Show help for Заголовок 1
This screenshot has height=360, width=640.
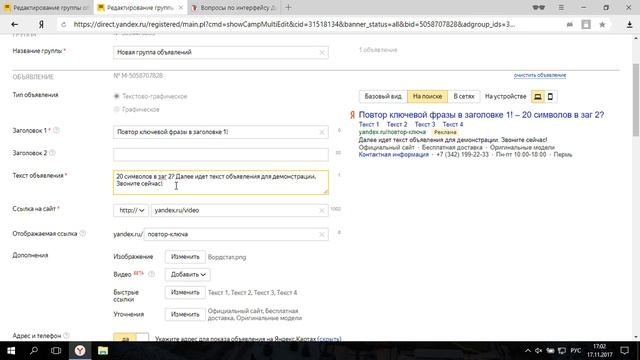click(x=56, y=130)
